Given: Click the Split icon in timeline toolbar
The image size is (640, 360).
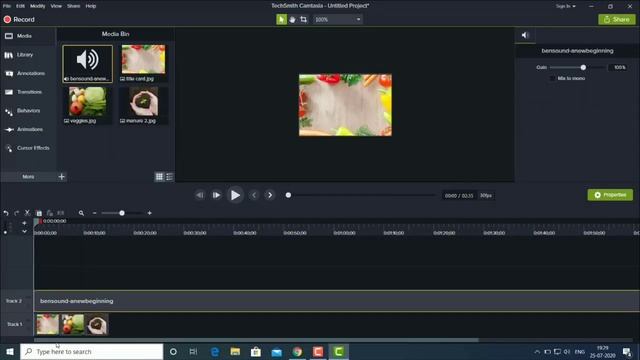Looking at the screenshot, I should point(60,213).
